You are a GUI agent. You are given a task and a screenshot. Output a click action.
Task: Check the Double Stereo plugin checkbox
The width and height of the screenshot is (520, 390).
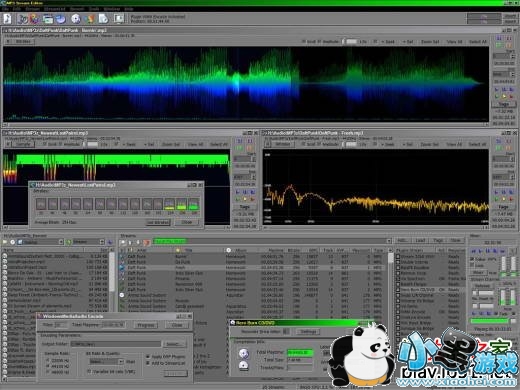(x=398, y=262)
